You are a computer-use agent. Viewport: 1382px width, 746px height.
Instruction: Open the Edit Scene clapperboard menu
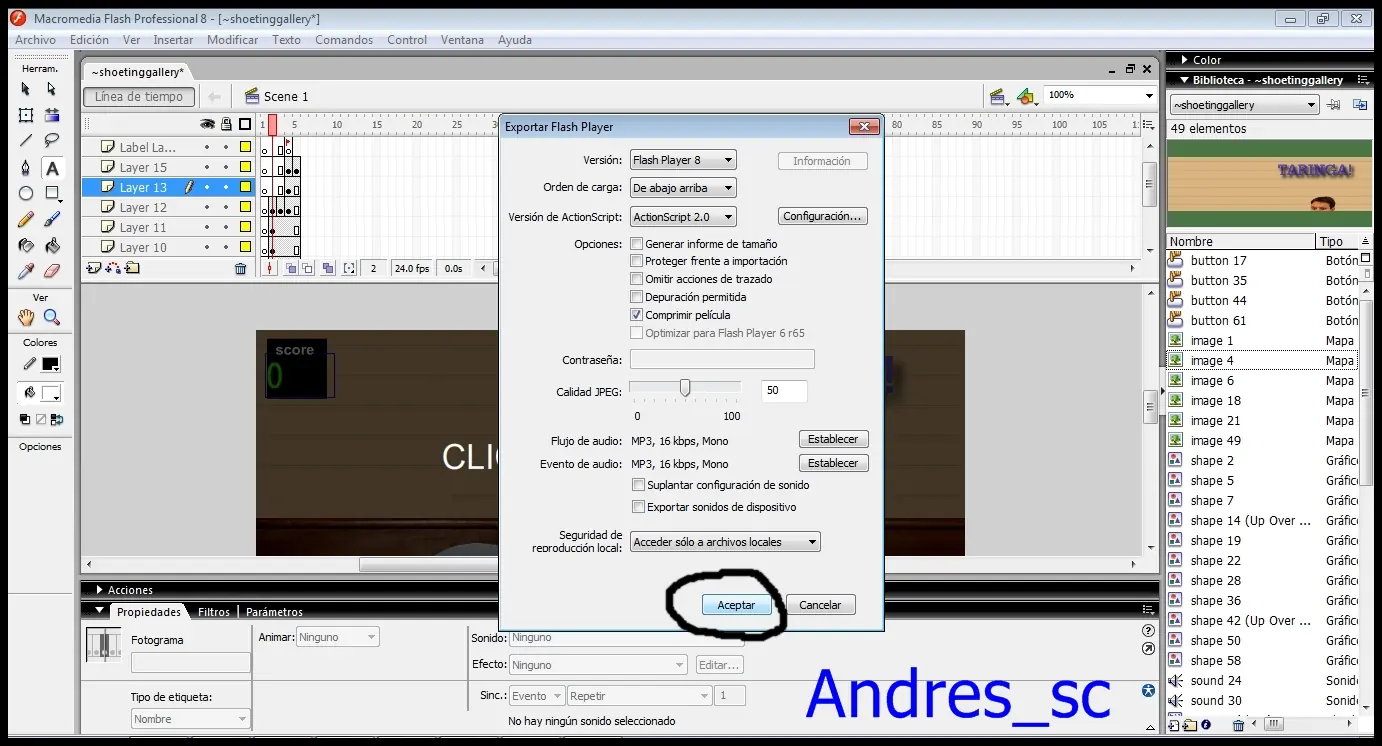997,96
